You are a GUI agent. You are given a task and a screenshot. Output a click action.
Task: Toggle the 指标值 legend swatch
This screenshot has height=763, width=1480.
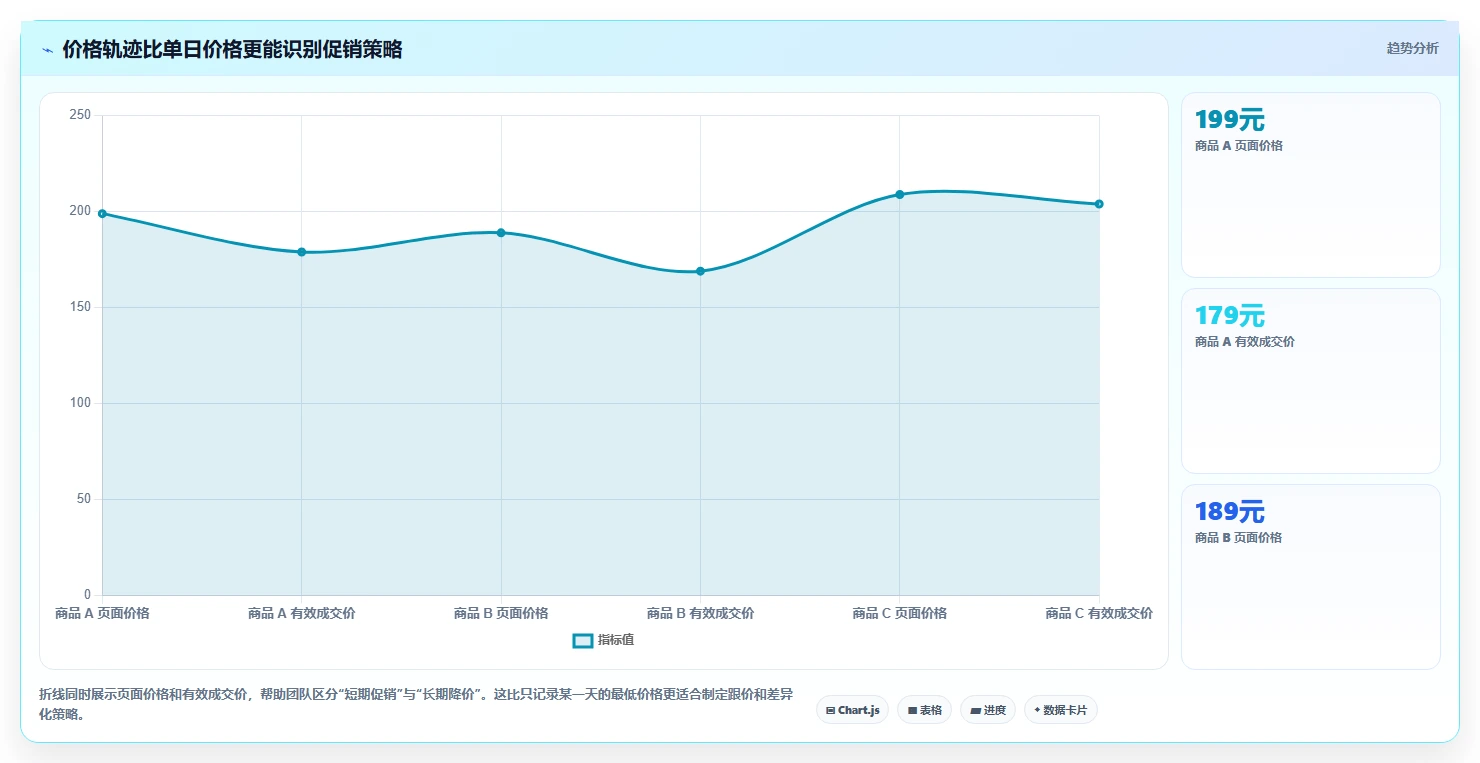click(583, 640)
